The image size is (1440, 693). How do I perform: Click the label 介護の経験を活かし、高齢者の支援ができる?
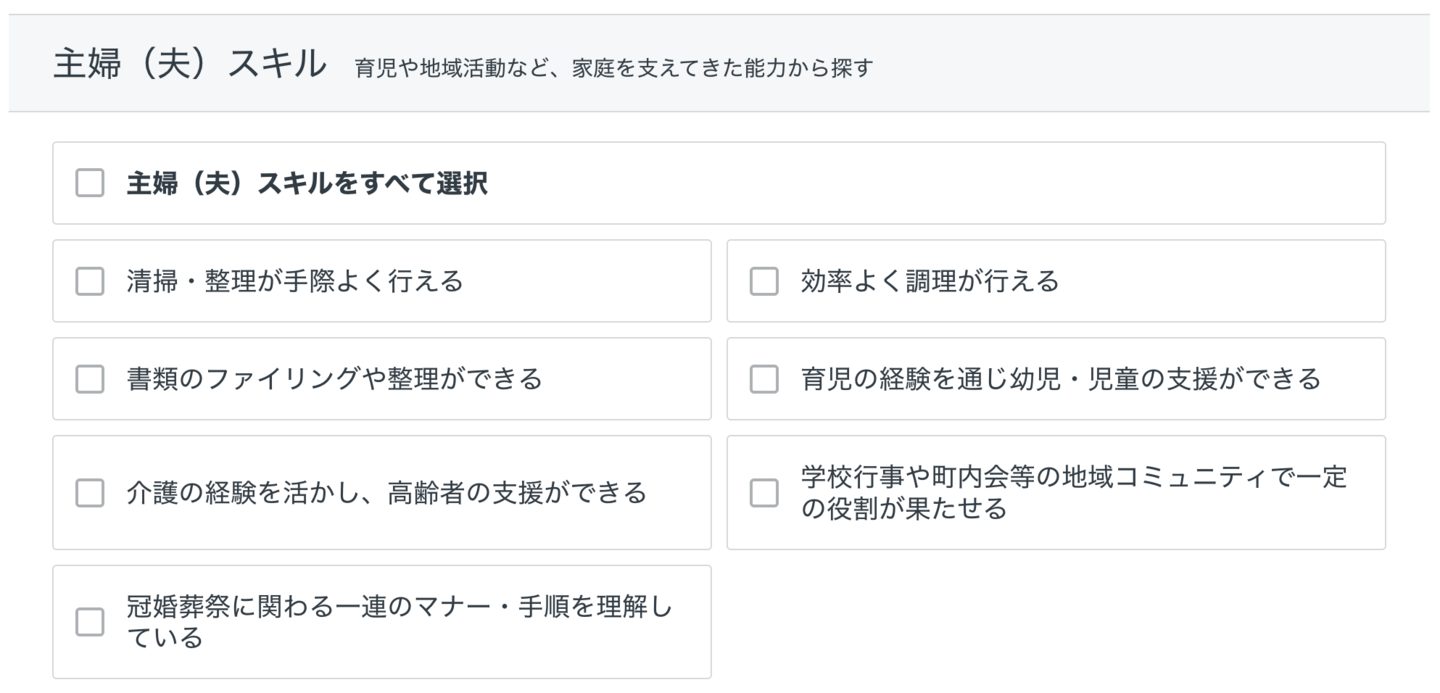point(386,493)
